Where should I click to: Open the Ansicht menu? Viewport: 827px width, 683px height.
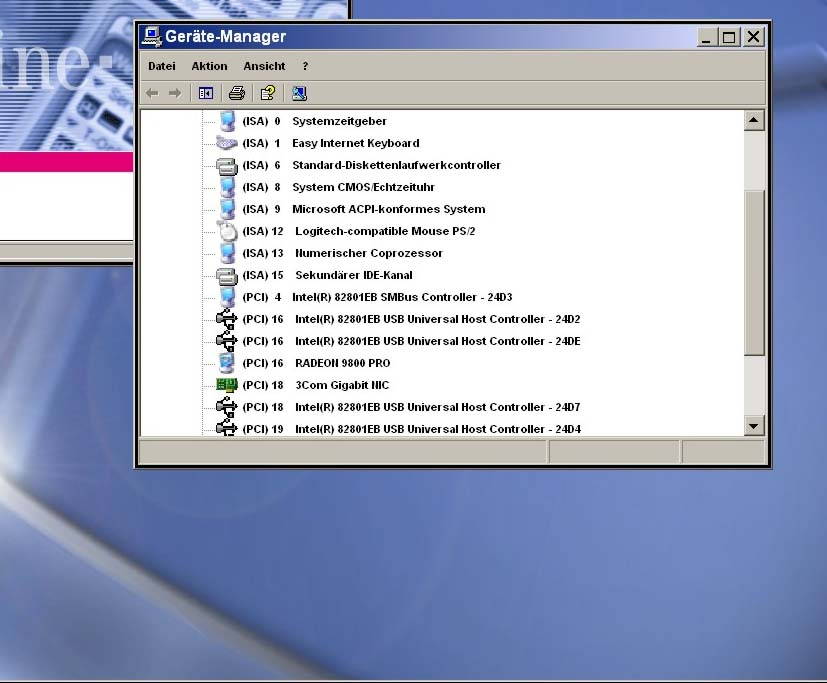point(264,66)
